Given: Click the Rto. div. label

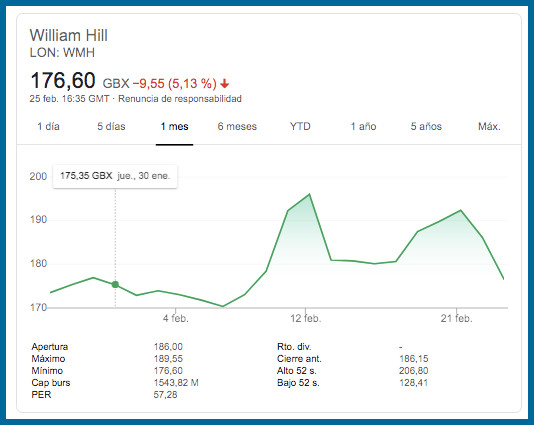Looking at the screenshot, I should pos(294,347).
